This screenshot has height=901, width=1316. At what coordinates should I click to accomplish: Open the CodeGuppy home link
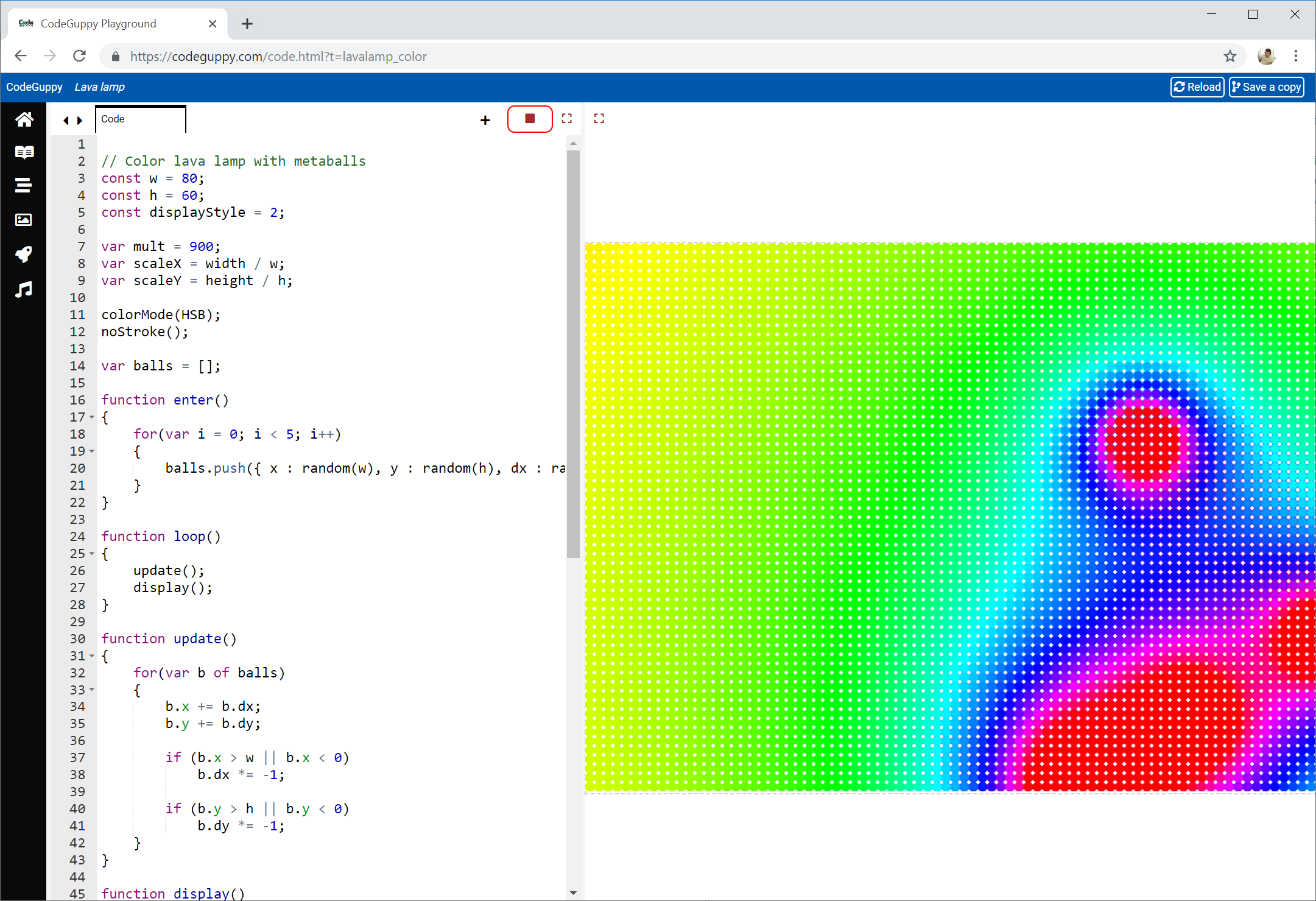click(34, 87)
